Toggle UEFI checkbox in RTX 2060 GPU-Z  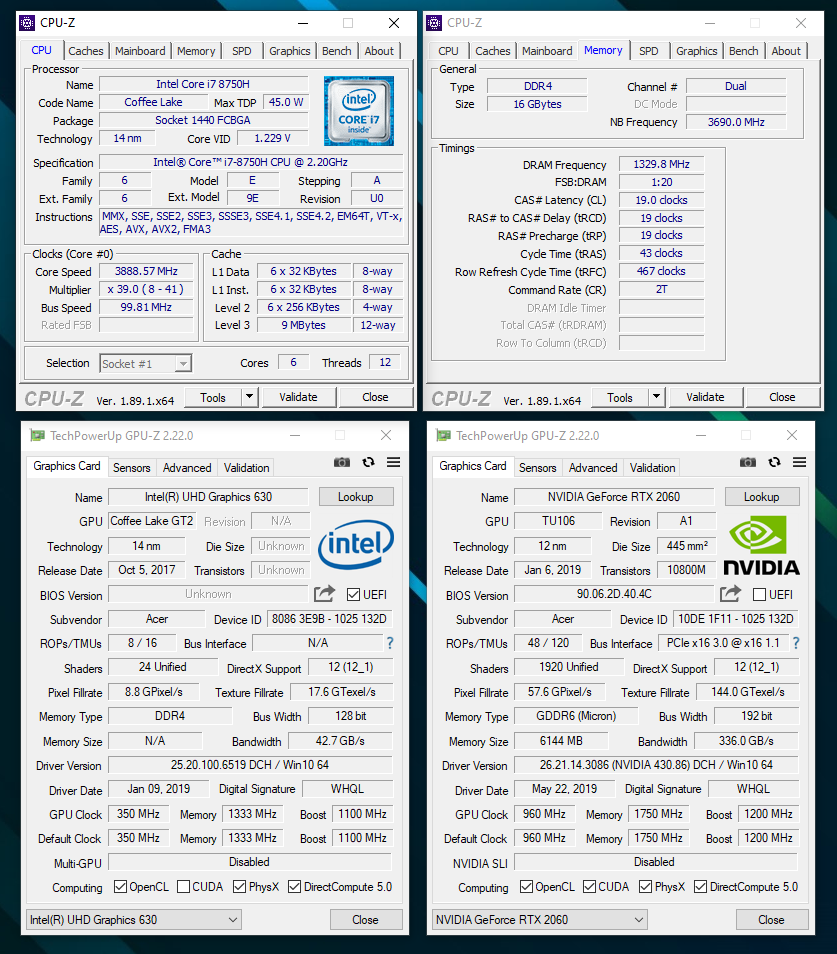click(759, 594)
